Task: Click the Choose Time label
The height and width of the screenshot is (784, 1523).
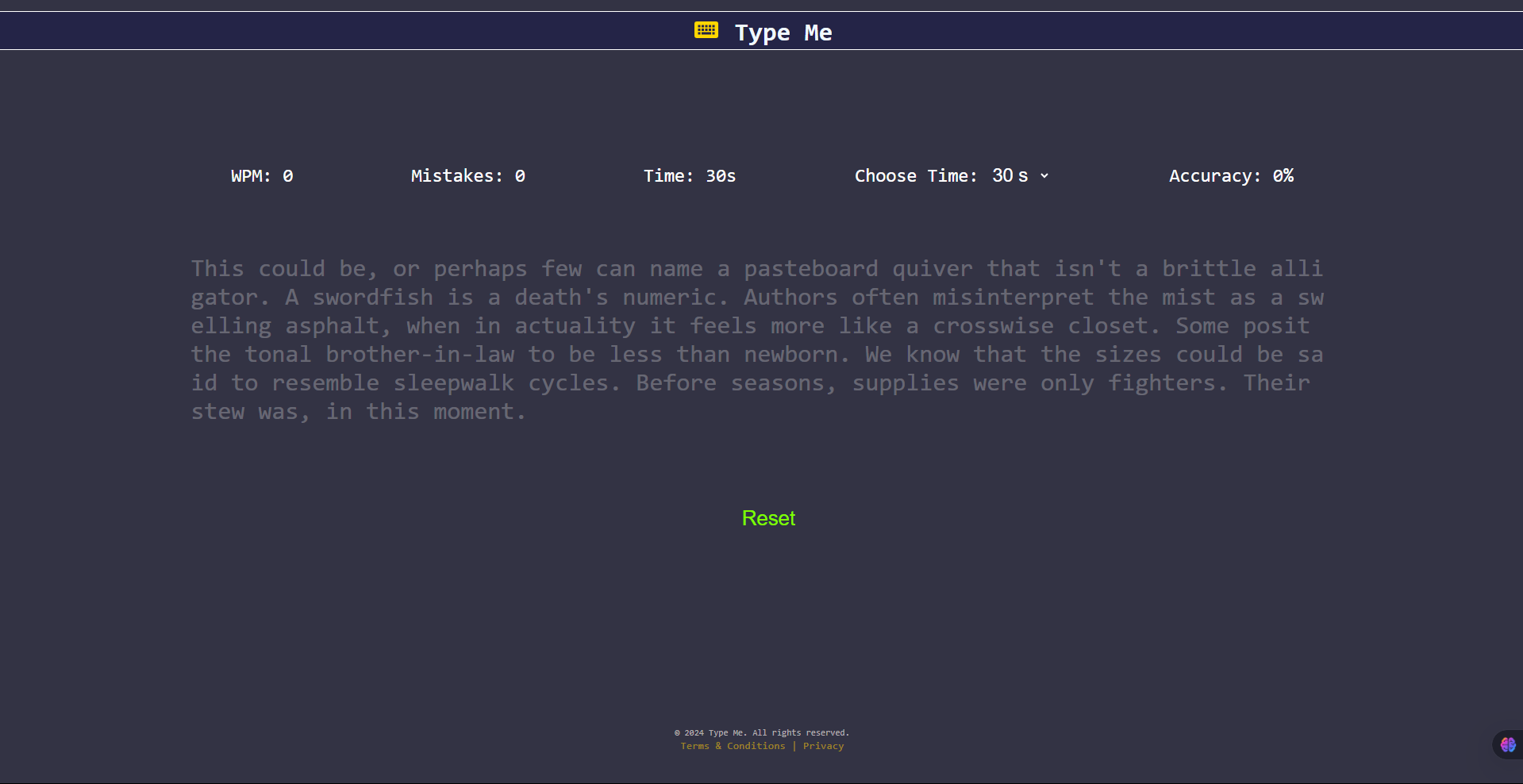Action: [x=916, y=176]
